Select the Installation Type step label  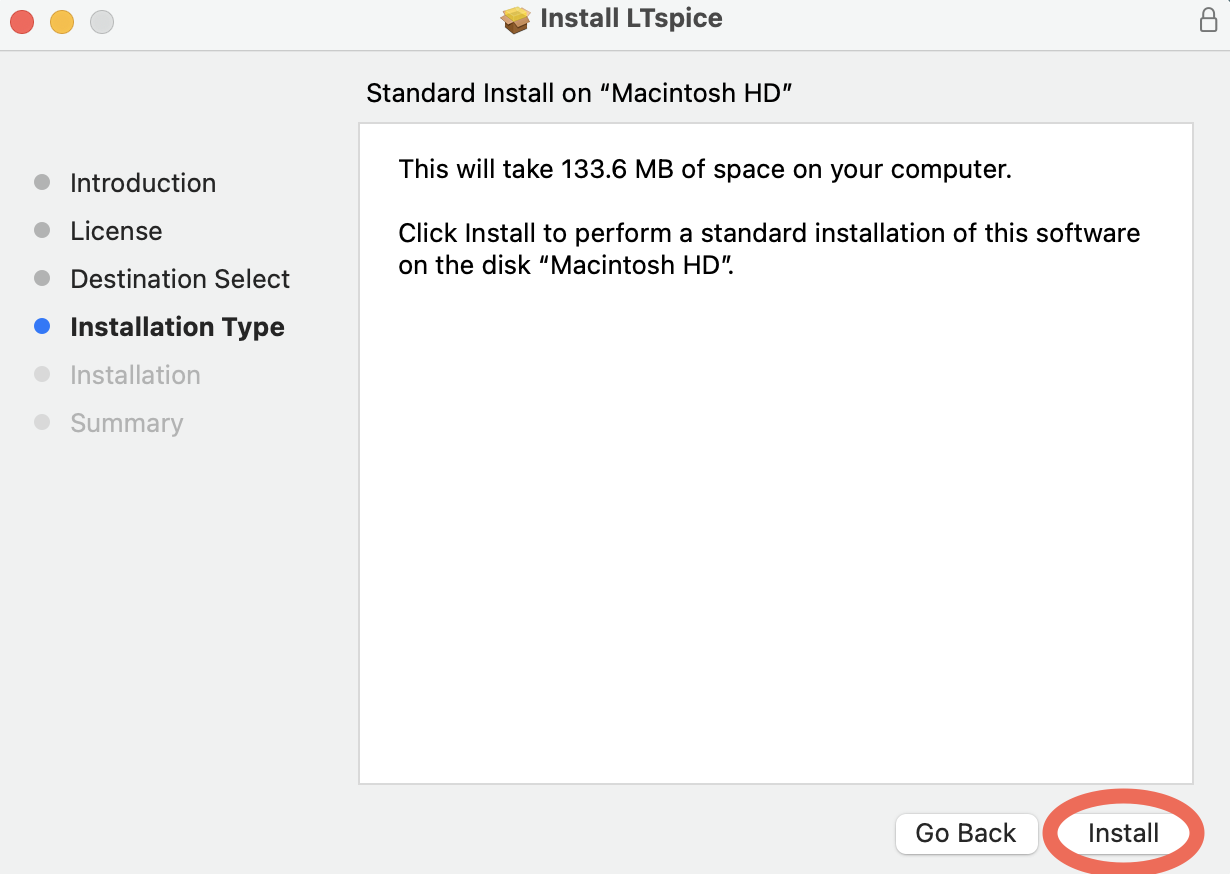click(177, 327)
